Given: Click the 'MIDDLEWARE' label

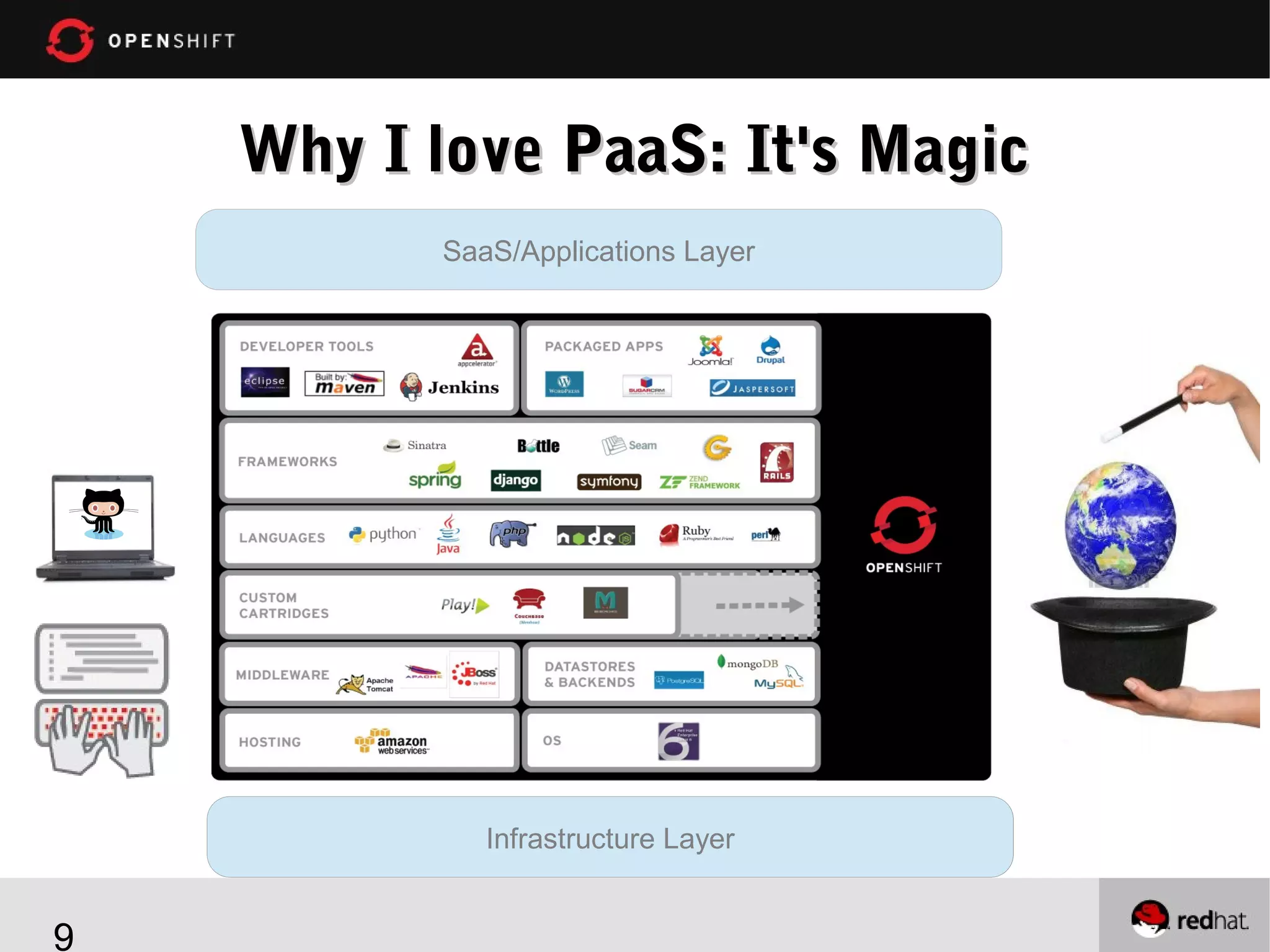Looking at the screenshot, I should (x=282, y=675).
